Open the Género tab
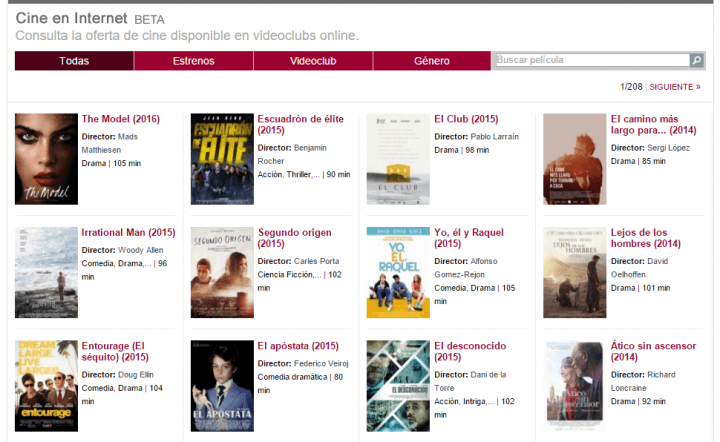This screenshot has height=442, width=720. click(432, 61)
